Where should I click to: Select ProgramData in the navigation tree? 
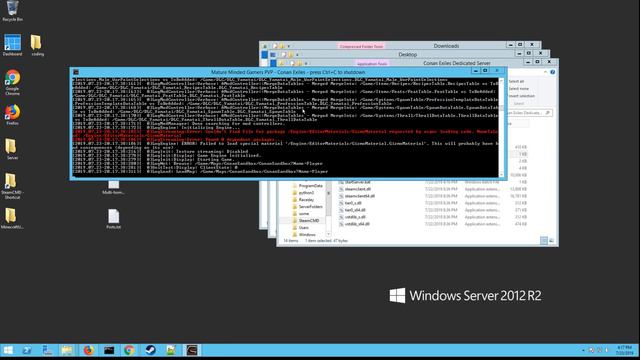point(308,186)
